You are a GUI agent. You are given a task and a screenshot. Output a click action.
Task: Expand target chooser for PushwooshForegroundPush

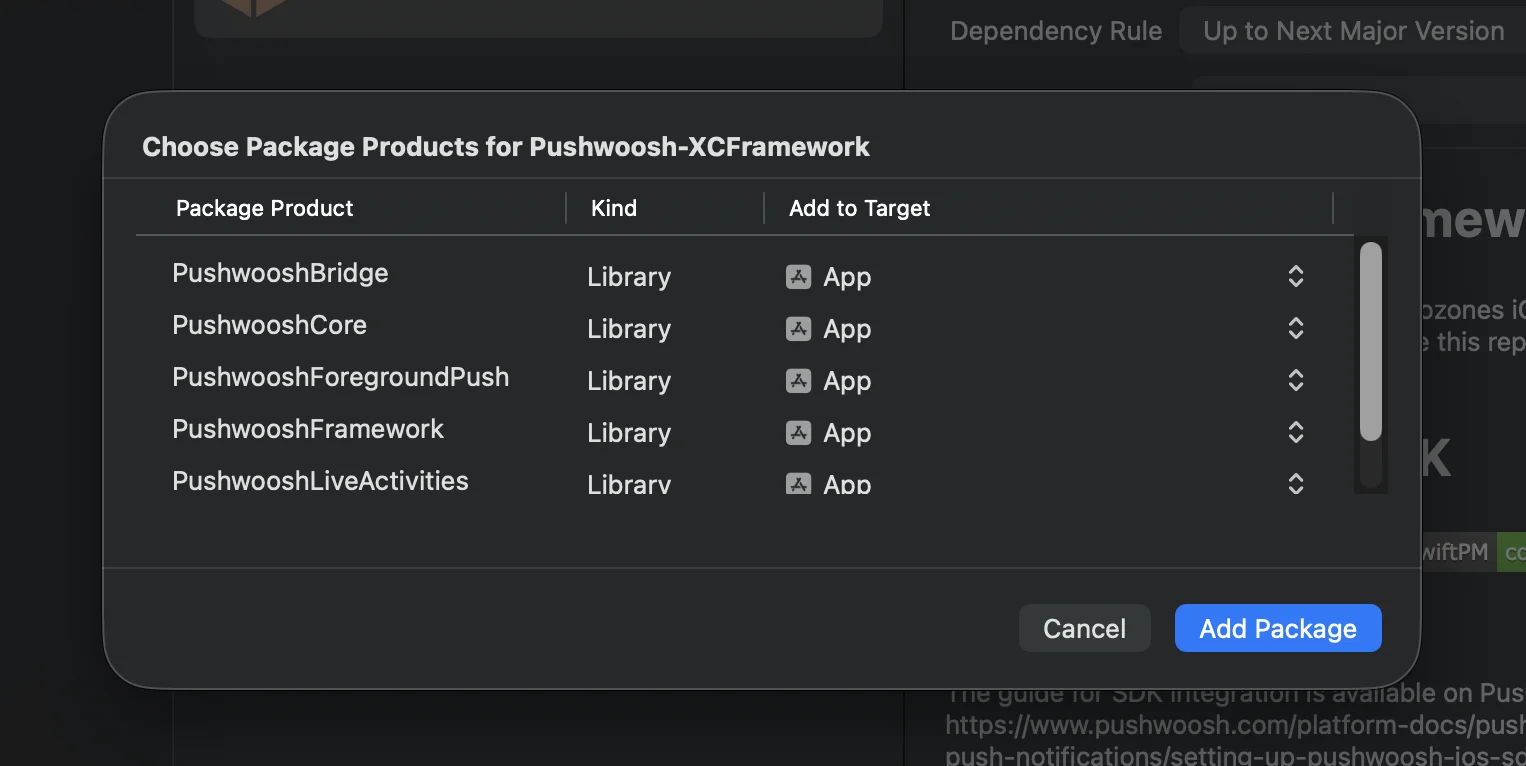[x=1295, y=381]
